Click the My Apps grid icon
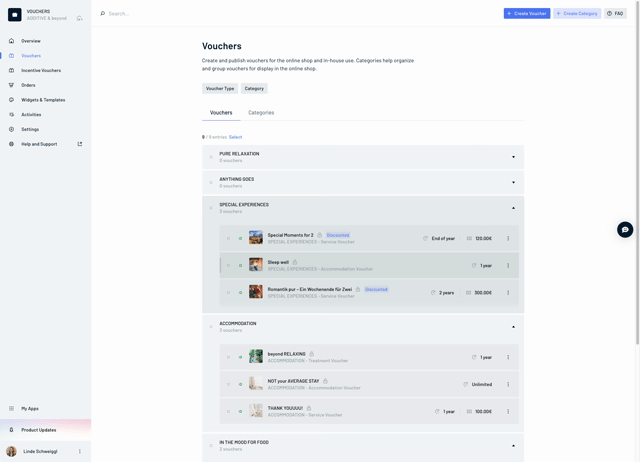640x462 pixels. (x=11, y=408)
